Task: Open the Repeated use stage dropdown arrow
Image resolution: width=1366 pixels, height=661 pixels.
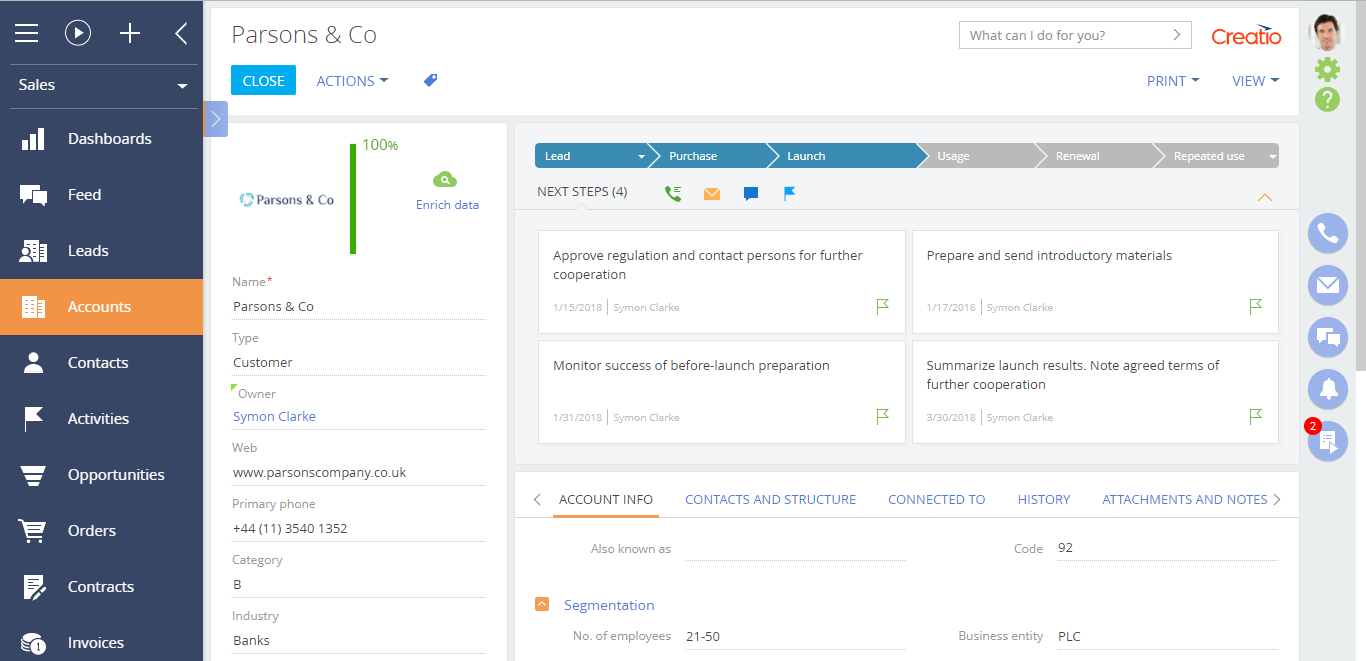Action: coord(1273,157)
